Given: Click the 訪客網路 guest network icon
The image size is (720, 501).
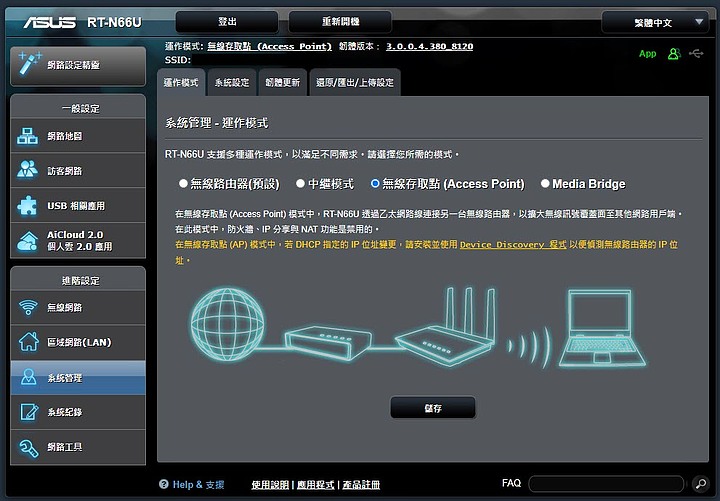Looking at the screenshot, I should tap(28, 170).
